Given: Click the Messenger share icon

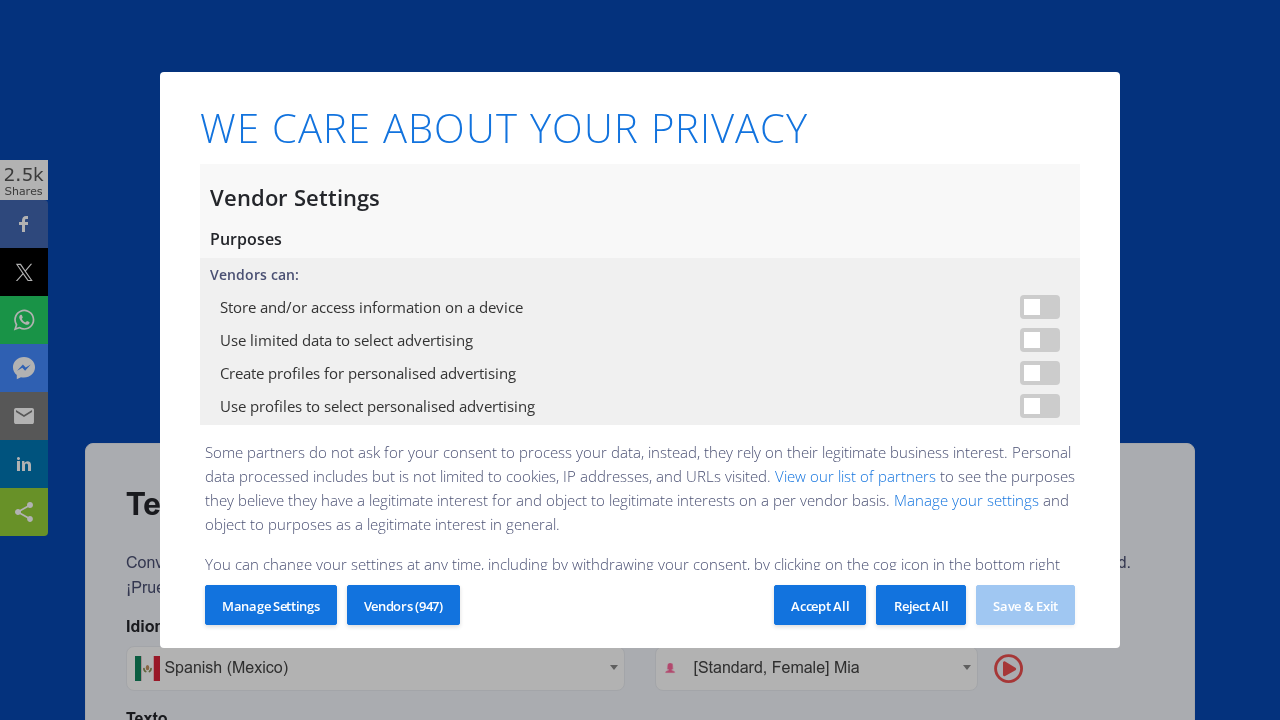Looking at the screenshot, I should [24, 368].
